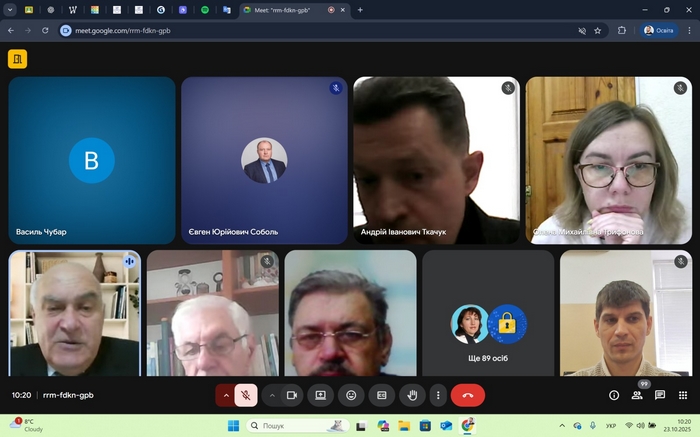Open the emoji reactions icon
This screenshot has width=700, height=437.
pos(351,395)
